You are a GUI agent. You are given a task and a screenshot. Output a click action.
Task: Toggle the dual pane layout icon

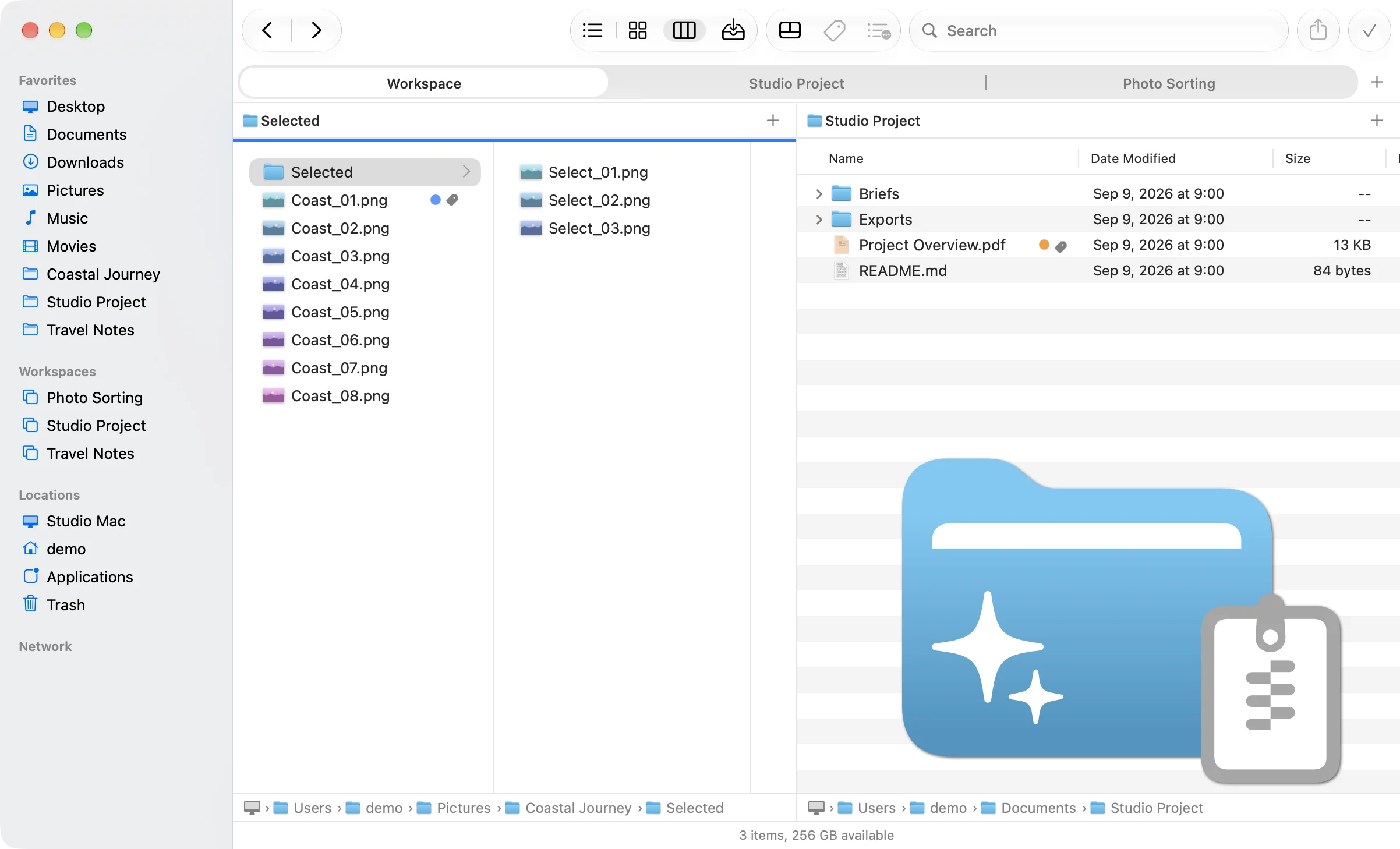pyautogui.click(x=790, y=30)
